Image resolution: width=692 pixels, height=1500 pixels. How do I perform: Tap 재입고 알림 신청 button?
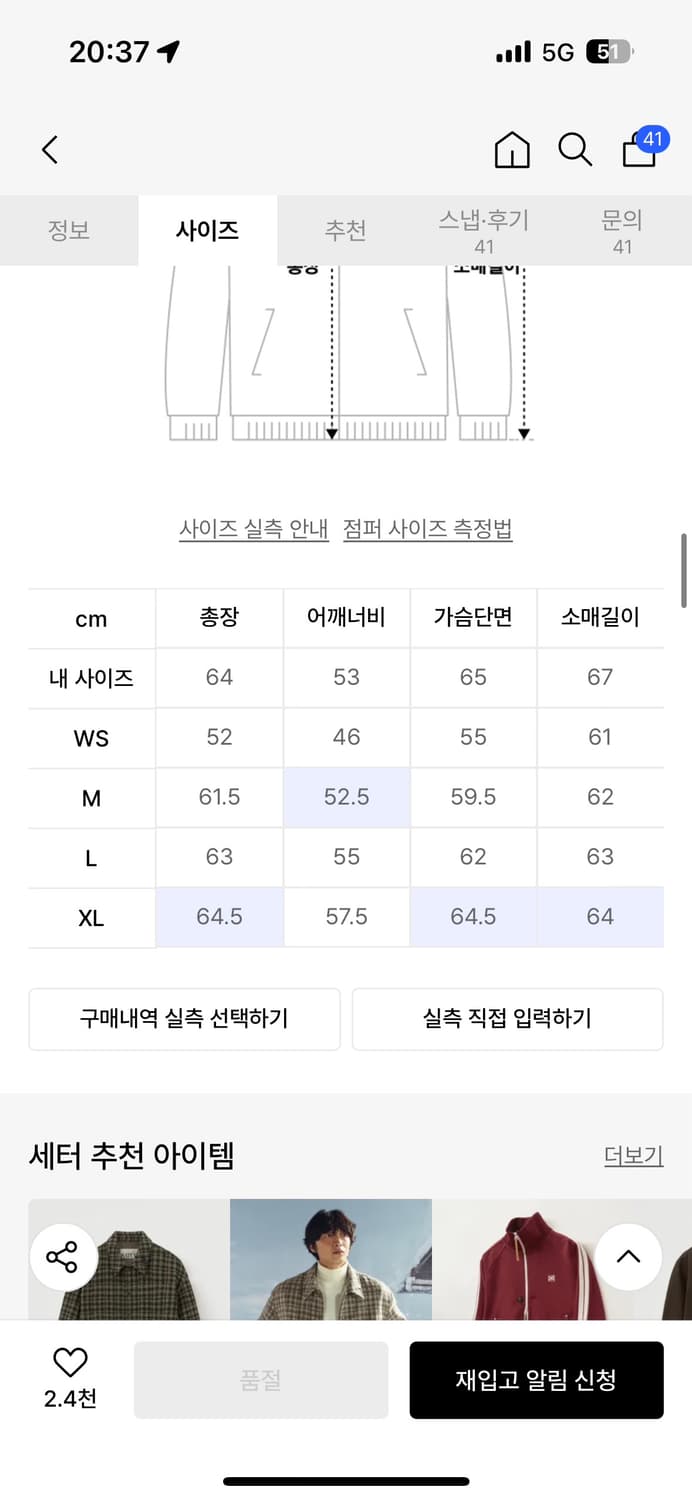point(536,1380)
